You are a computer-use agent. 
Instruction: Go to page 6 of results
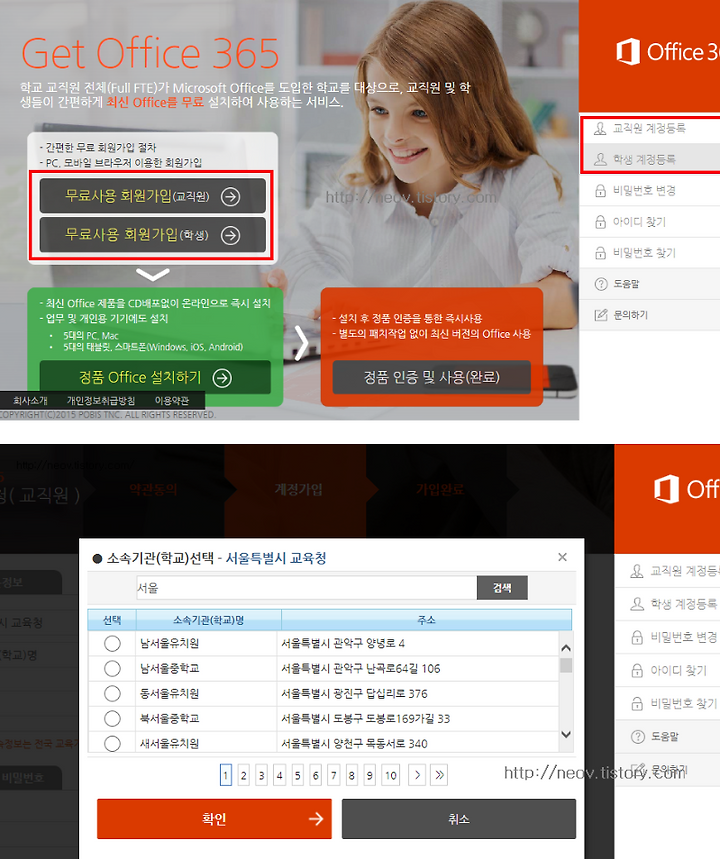pos(316,775)
